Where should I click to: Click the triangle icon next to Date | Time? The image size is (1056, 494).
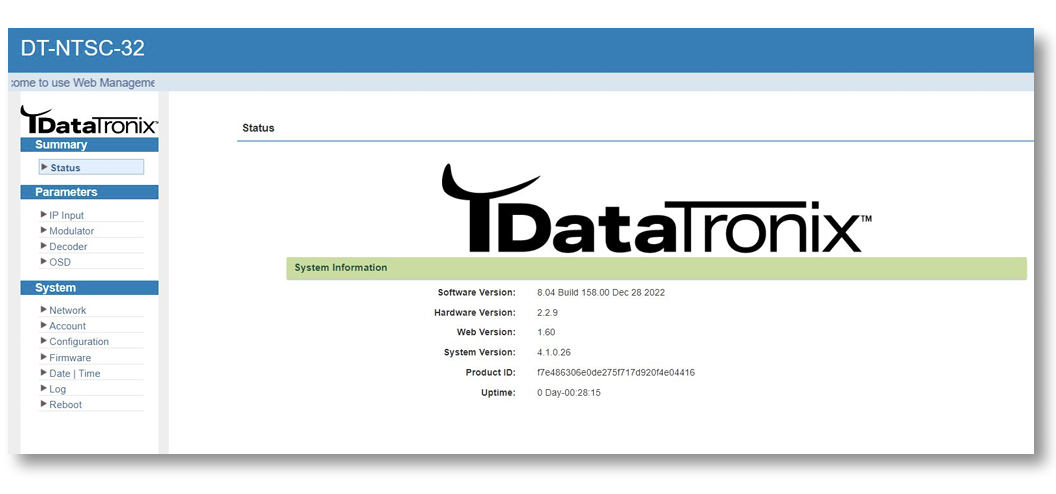coord(44,372)
